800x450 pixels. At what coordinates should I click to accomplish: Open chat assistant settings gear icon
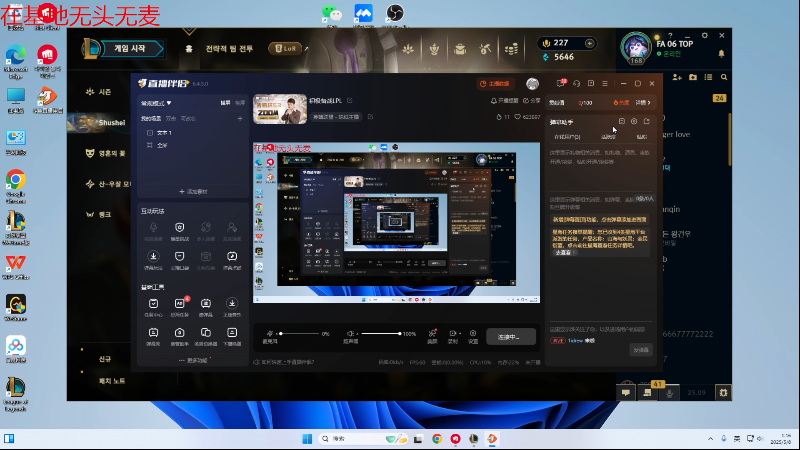[x=634, y=121]
